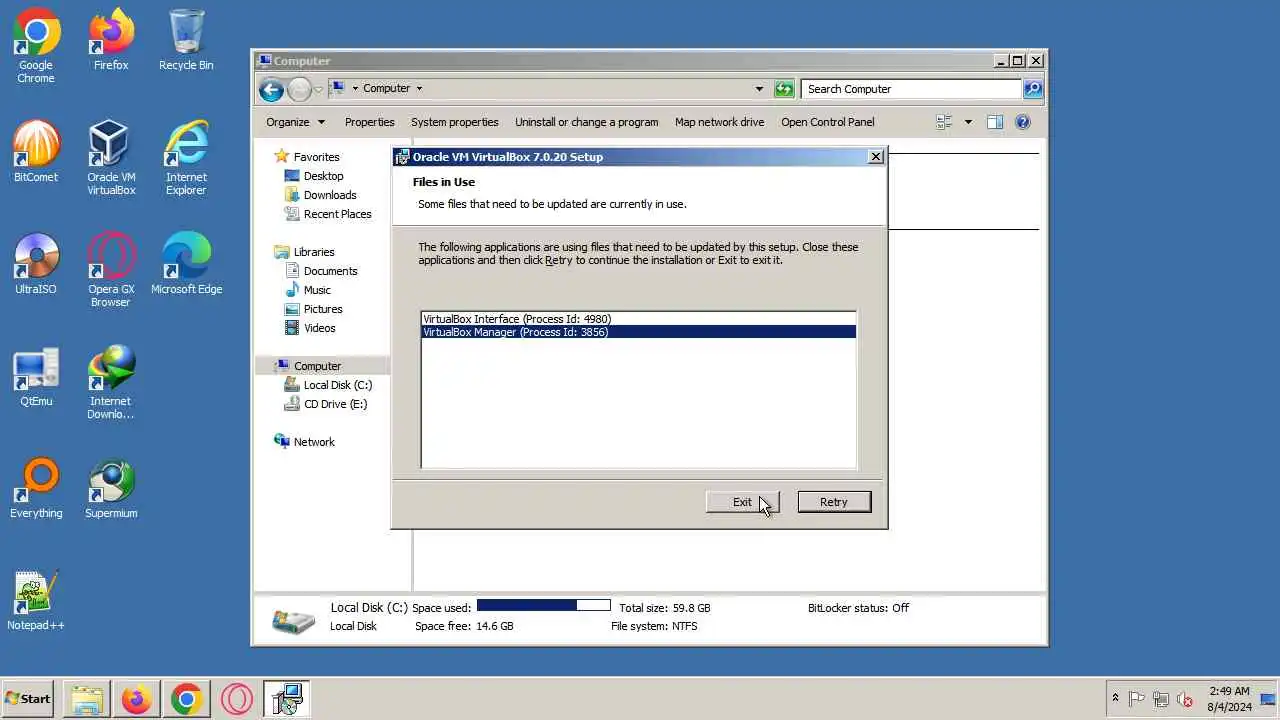Click the change your view icon
The width and height of the screenshot is (1280, 720).
pos(944,122)
